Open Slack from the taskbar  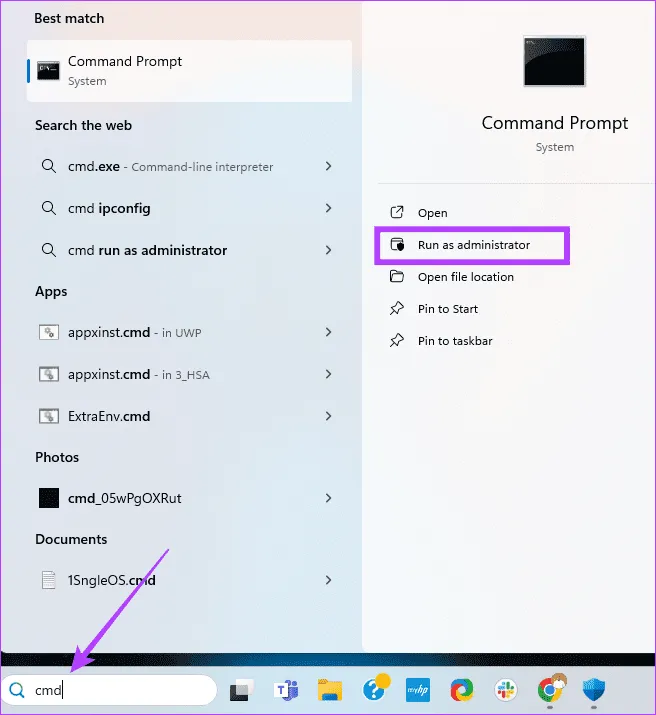(x=504, y=690)
